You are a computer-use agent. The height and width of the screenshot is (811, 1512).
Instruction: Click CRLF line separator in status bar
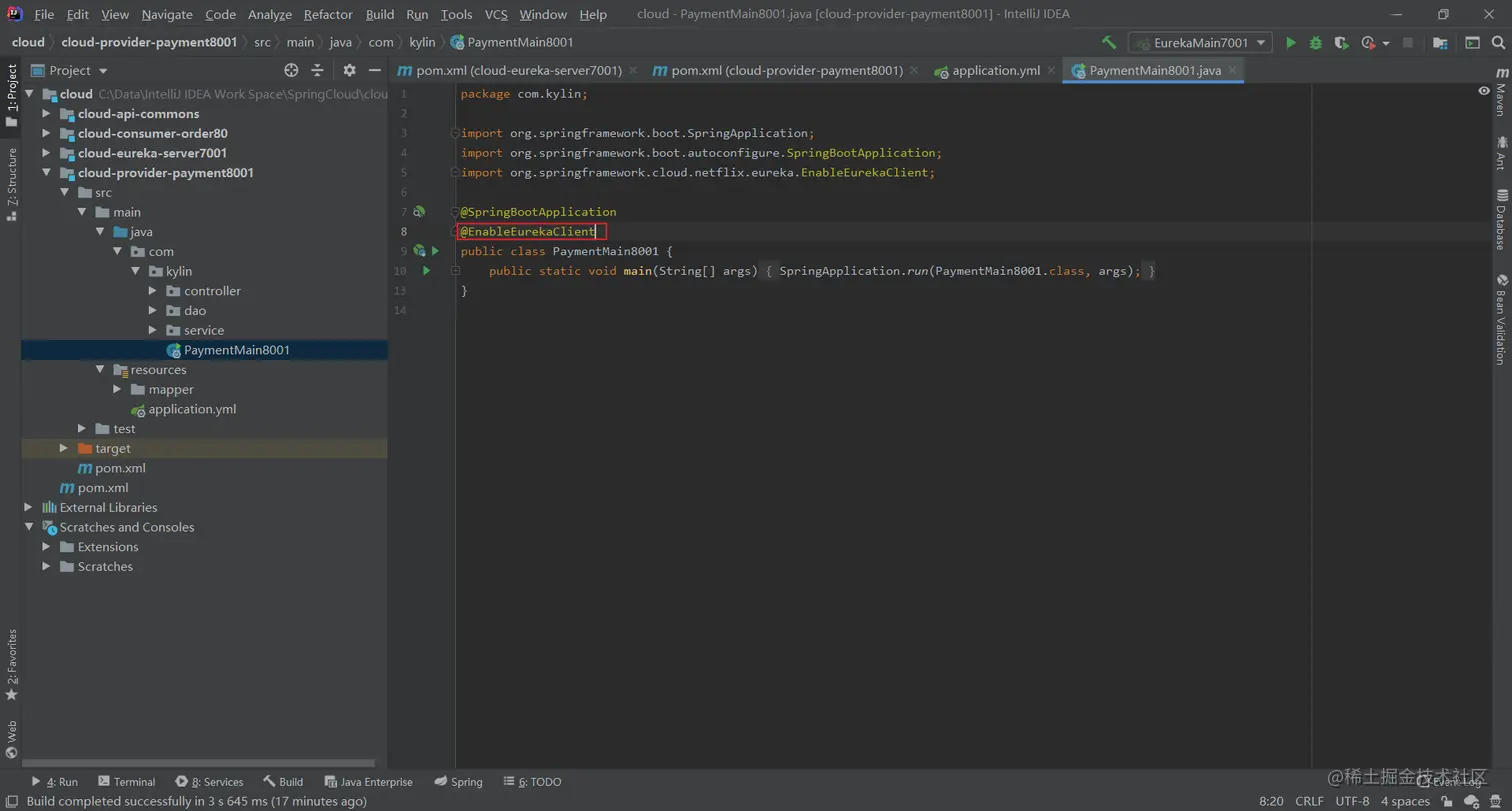coord(1309,801)
